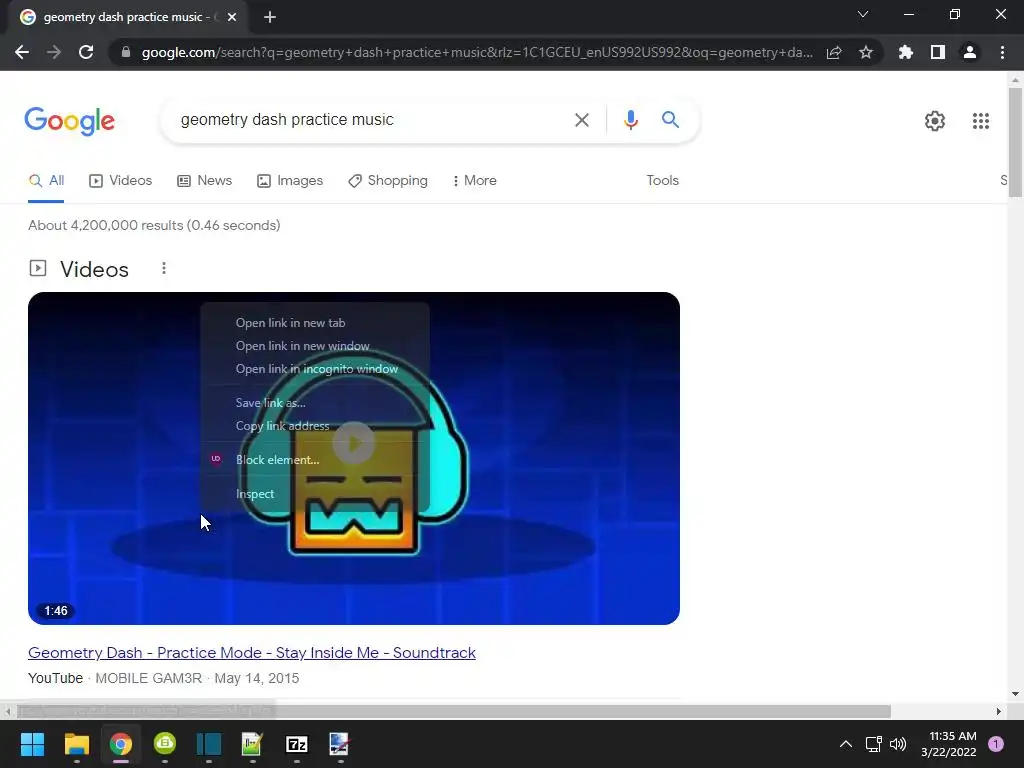Image resolution: width=1024 pixels, height=768 pixels.
Task: View site security lock information
Action: click(126, 52)
